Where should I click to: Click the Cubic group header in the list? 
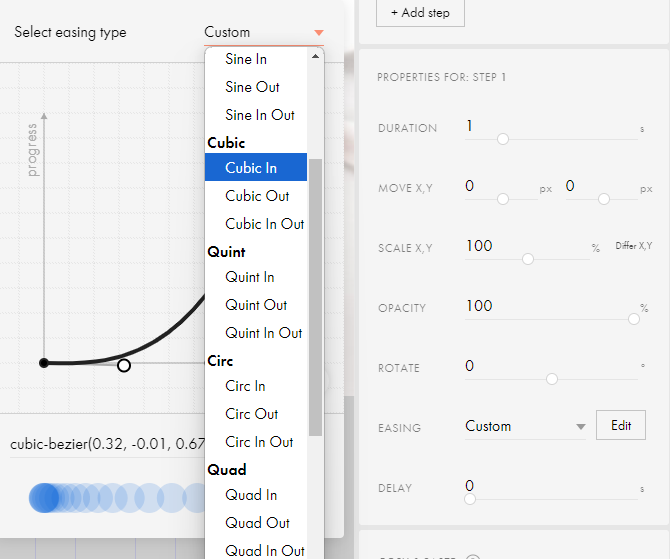pyautogui.click(x=226, y=143)
